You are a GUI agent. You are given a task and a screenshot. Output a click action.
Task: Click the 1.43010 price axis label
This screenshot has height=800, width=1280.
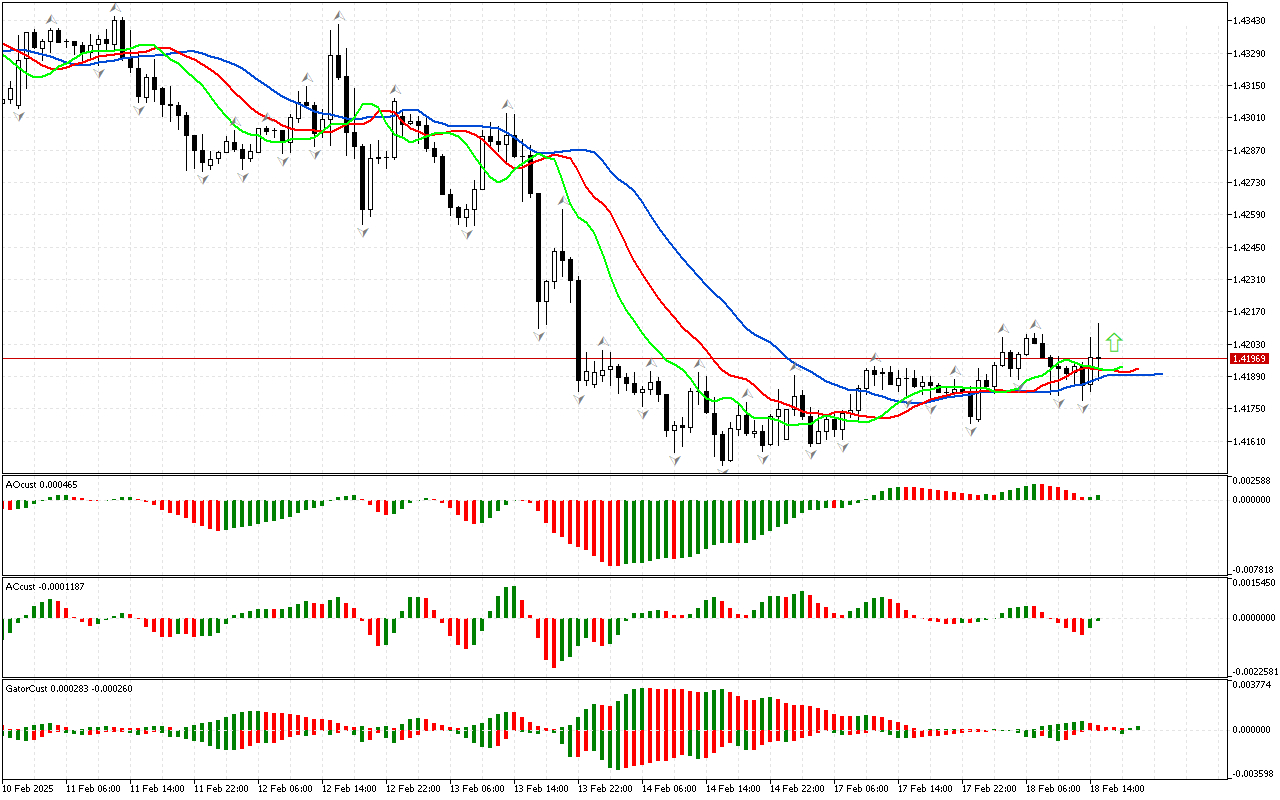1249,117
